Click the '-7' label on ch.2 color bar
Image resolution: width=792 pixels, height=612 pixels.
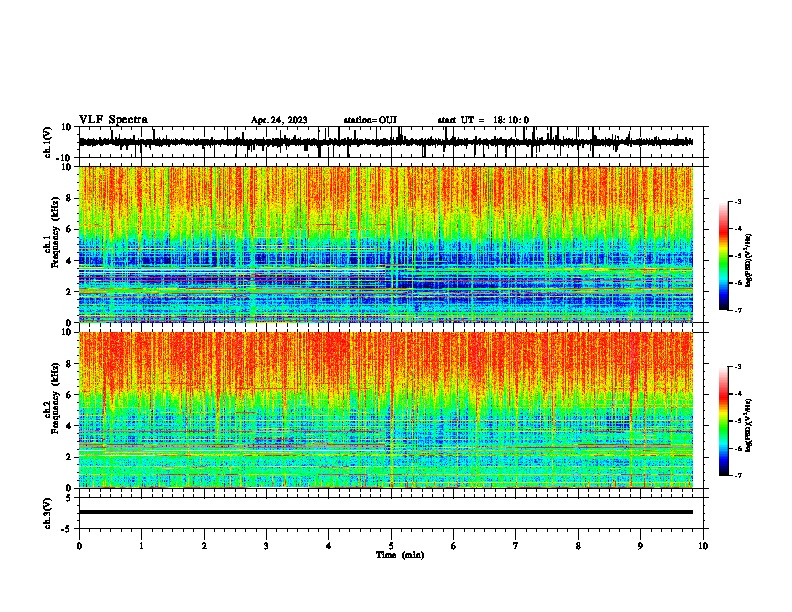click(x=738, y=476)
